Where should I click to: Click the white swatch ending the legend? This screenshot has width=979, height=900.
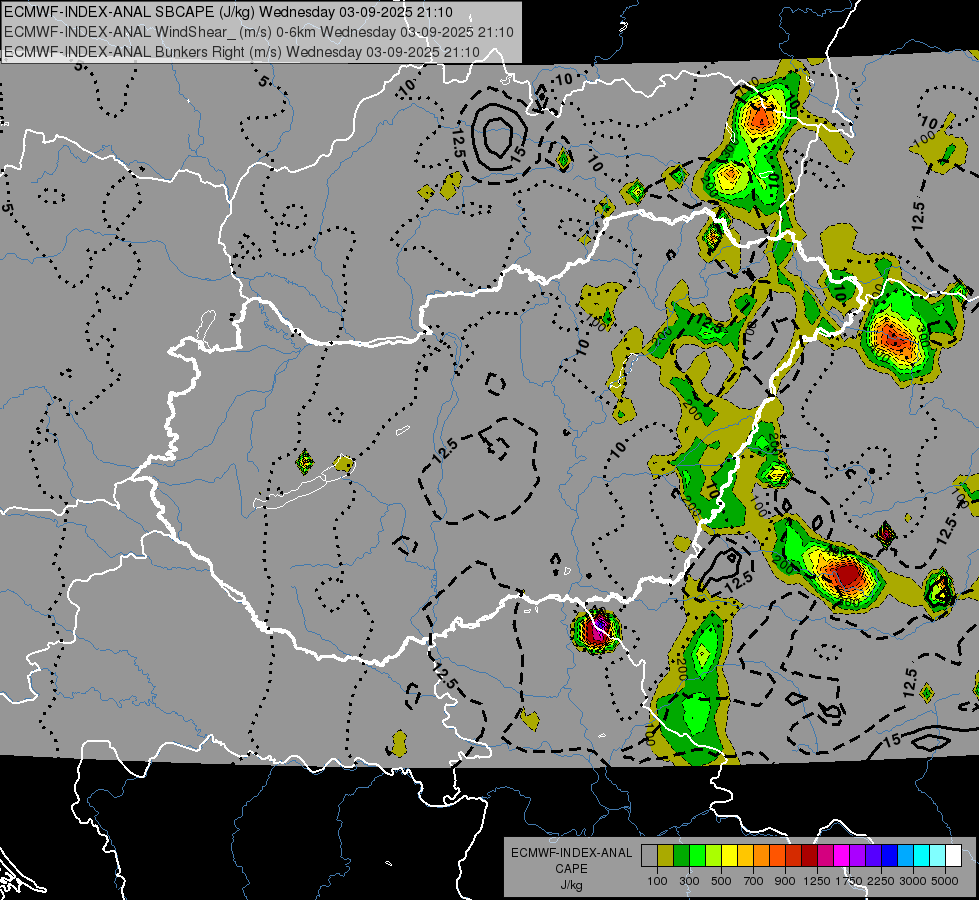pos(953,855)
